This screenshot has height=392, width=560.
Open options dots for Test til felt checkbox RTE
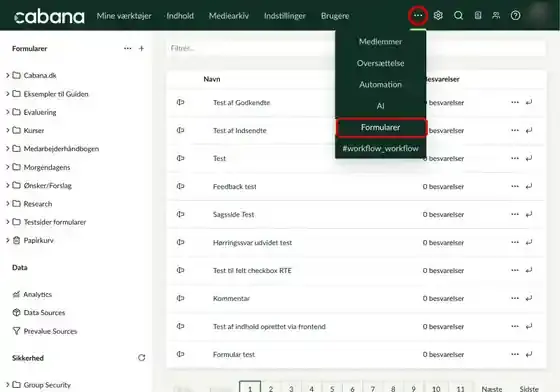pyautogui.click(x=515, y=270)
